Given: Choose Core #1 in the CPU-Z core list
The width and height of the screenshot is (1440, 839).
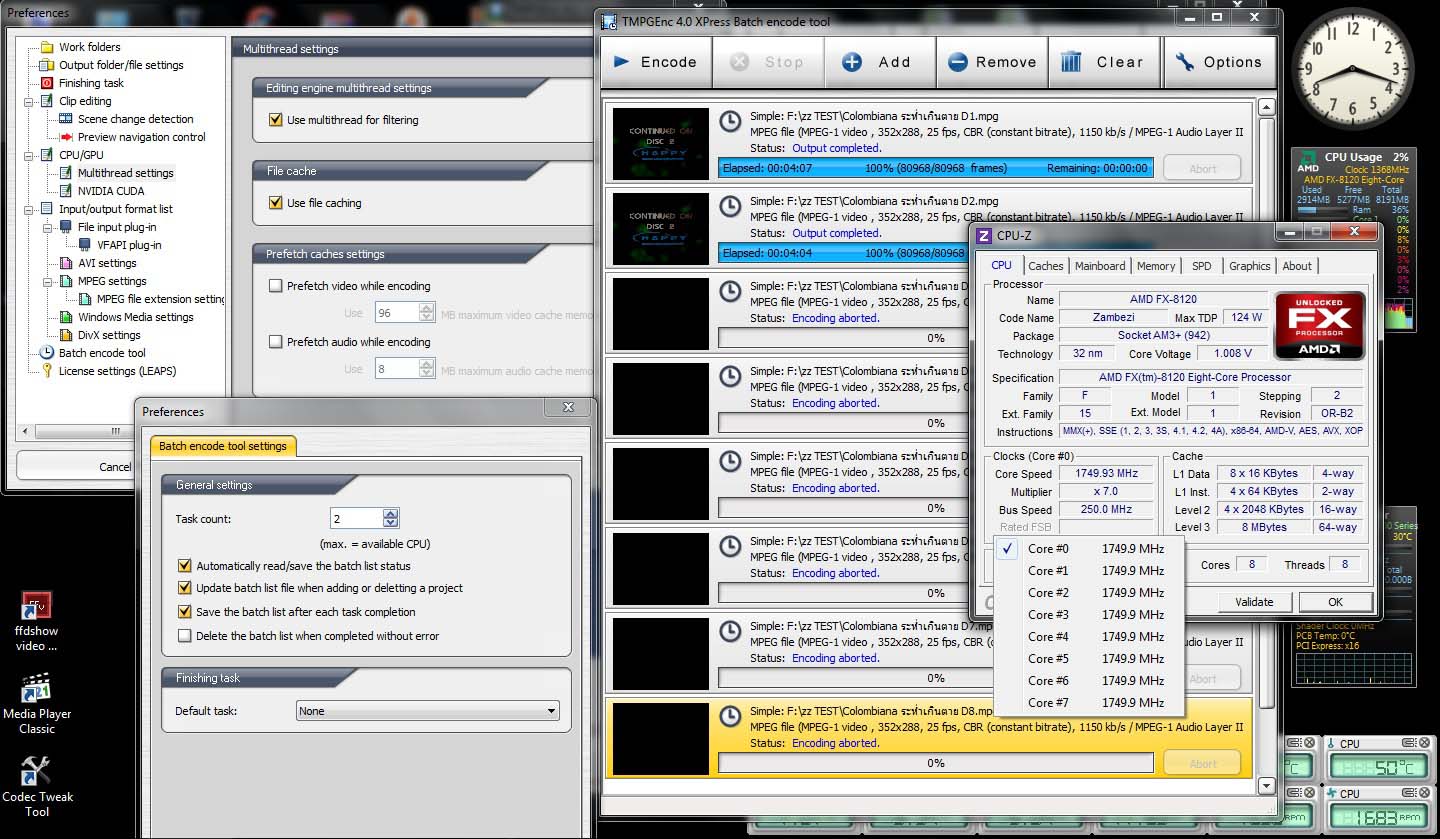Looking at the screenshot, I should 1089,571.
